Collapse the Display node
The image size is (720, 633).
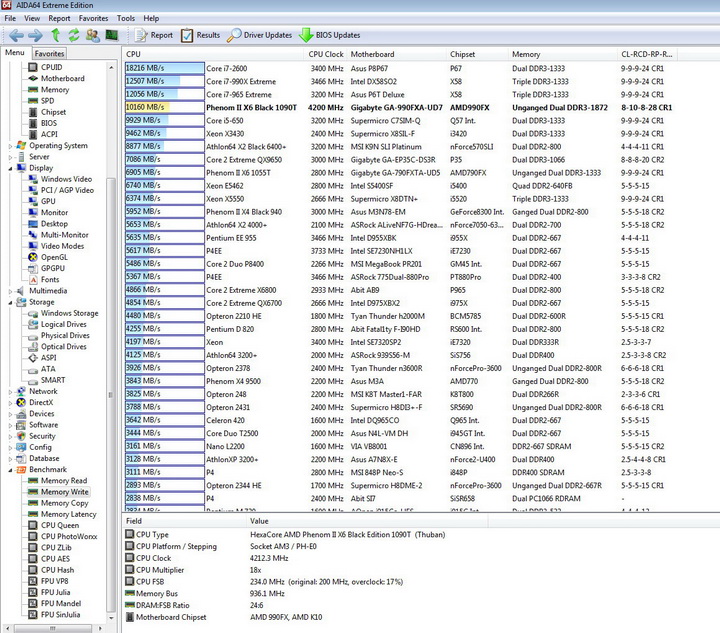(11, 168)
